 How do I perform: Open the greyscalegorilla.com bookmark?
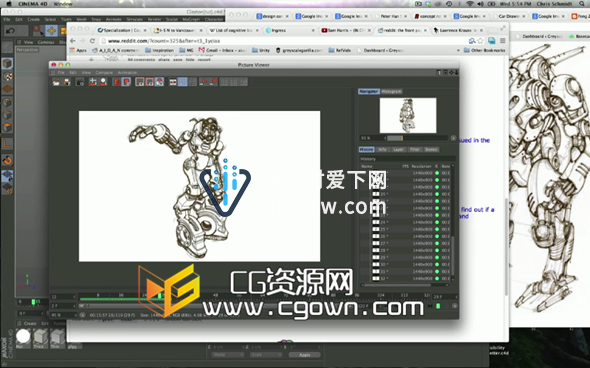299,50
